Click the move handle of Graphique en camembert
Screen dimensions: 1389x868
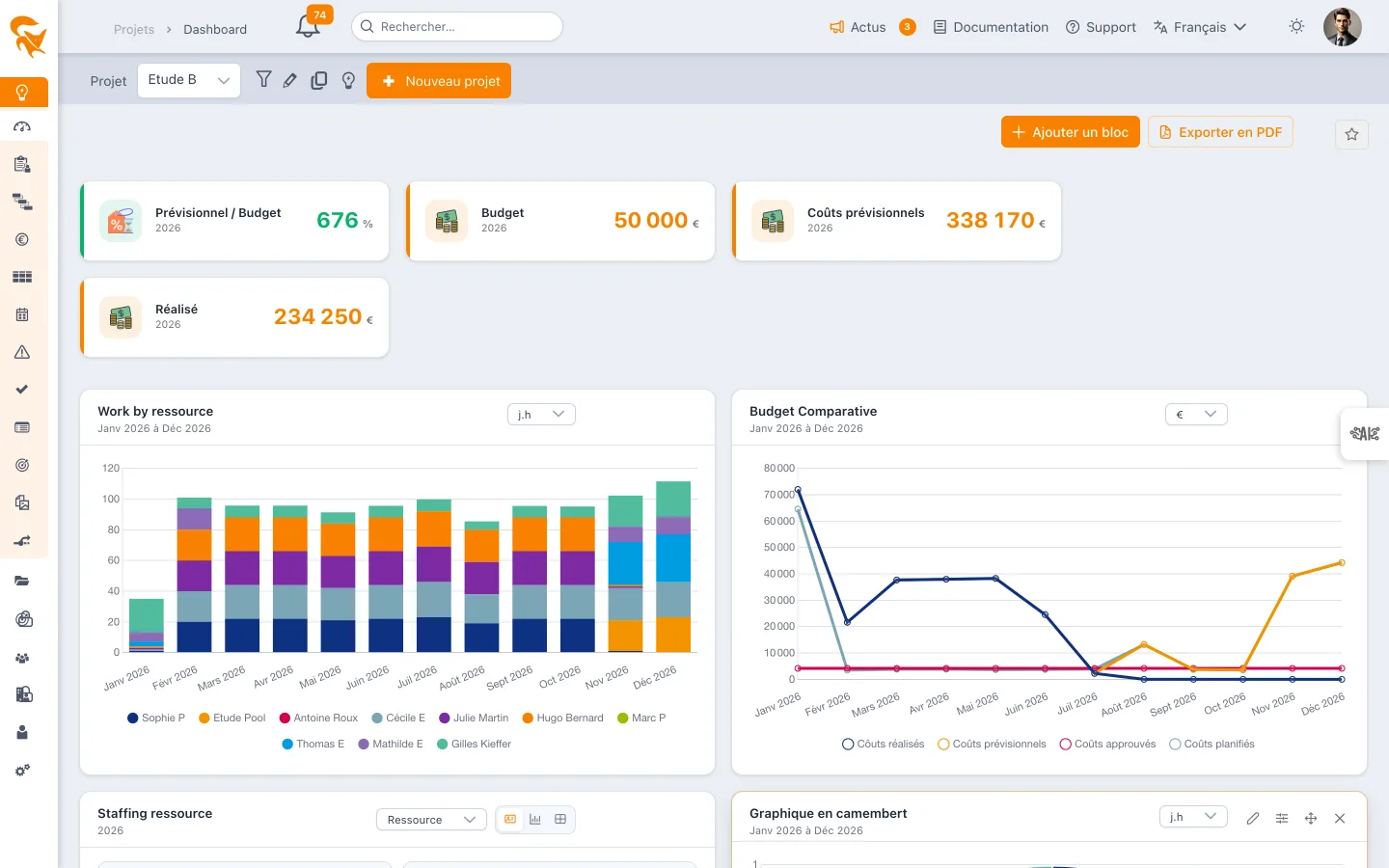[1311, 819]
